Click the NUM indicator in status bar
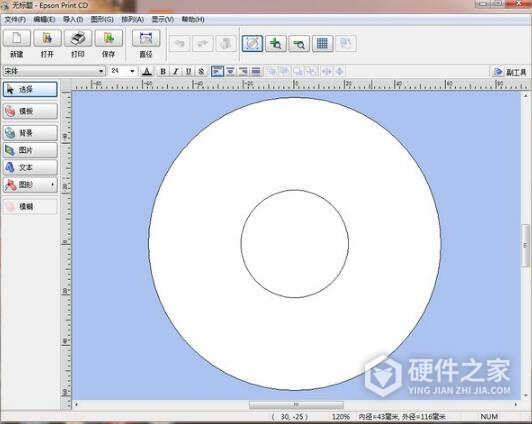Screen dimensions: 532x424 point(489,417)
